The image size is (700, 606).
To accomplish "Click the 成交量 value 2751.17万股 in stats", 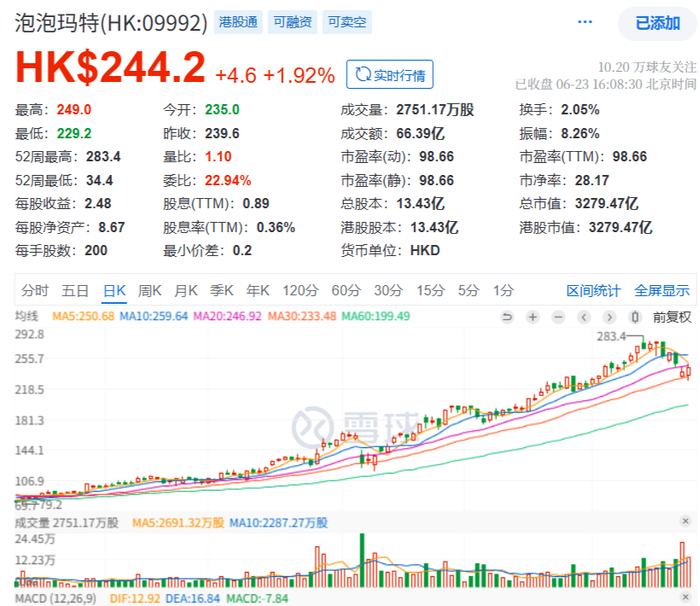I will click(x=435, y=109).
